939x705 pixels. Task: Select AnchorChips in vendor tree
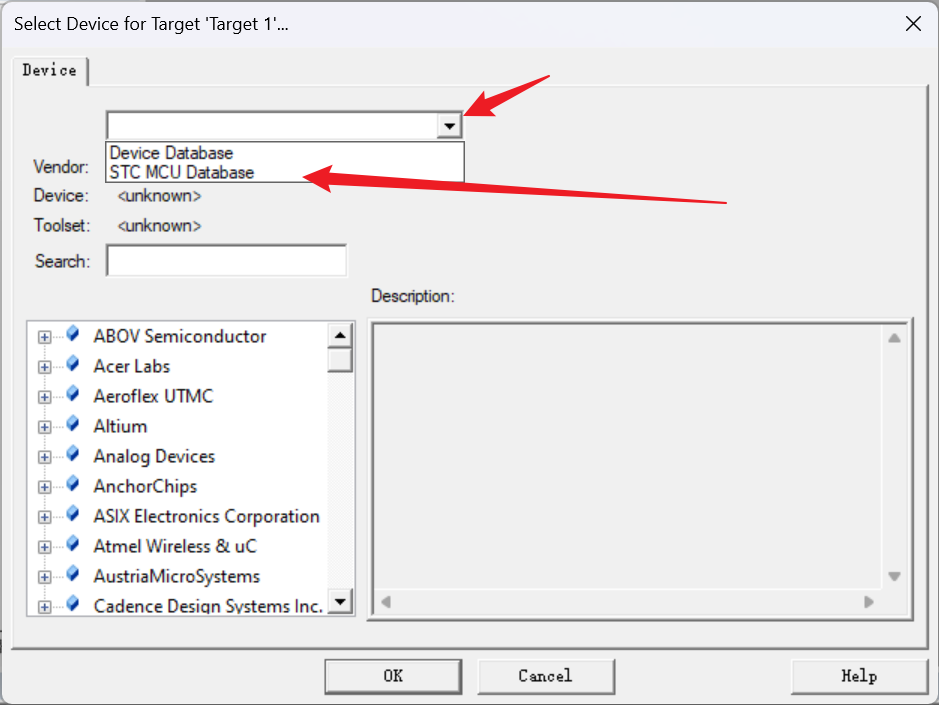[145, 486]
